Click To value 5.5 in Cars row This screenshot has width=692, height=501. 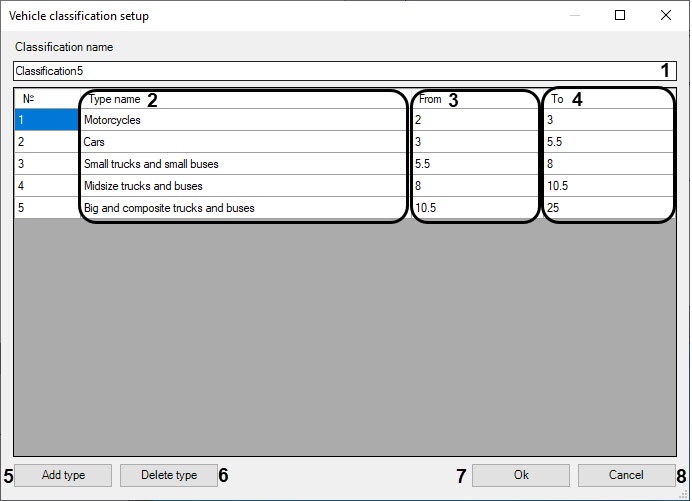(609, 142)
